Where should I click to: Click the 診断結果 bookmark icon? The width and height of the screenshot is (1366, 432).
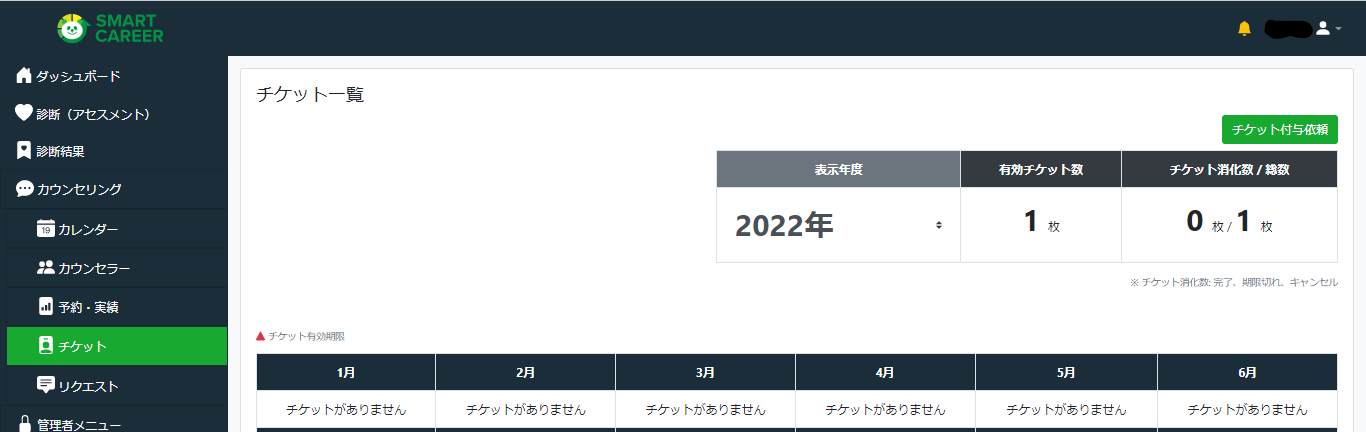[x=24, y=151]
